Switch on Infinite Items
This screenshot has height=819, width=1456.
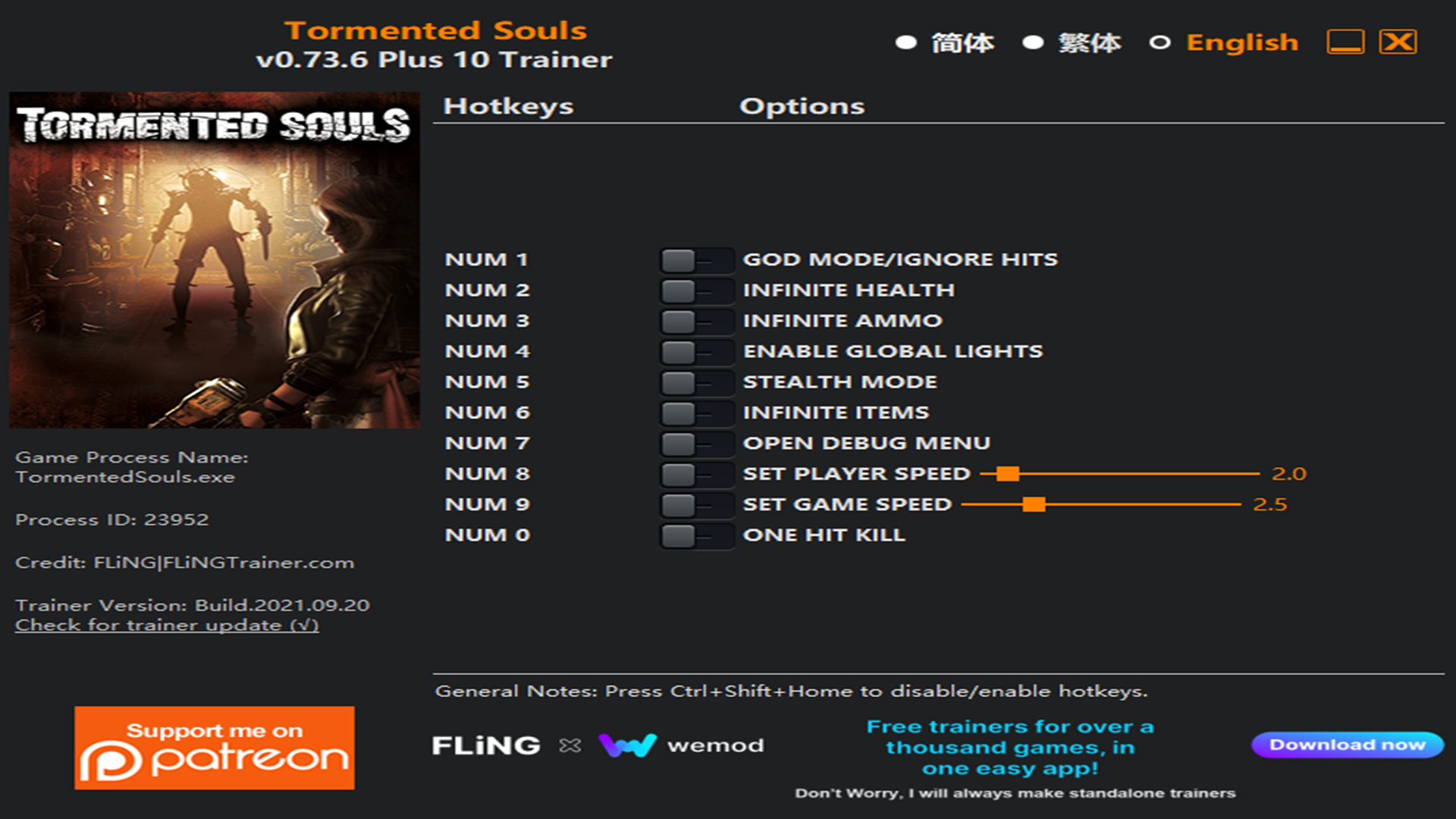[x=695, y=413]
